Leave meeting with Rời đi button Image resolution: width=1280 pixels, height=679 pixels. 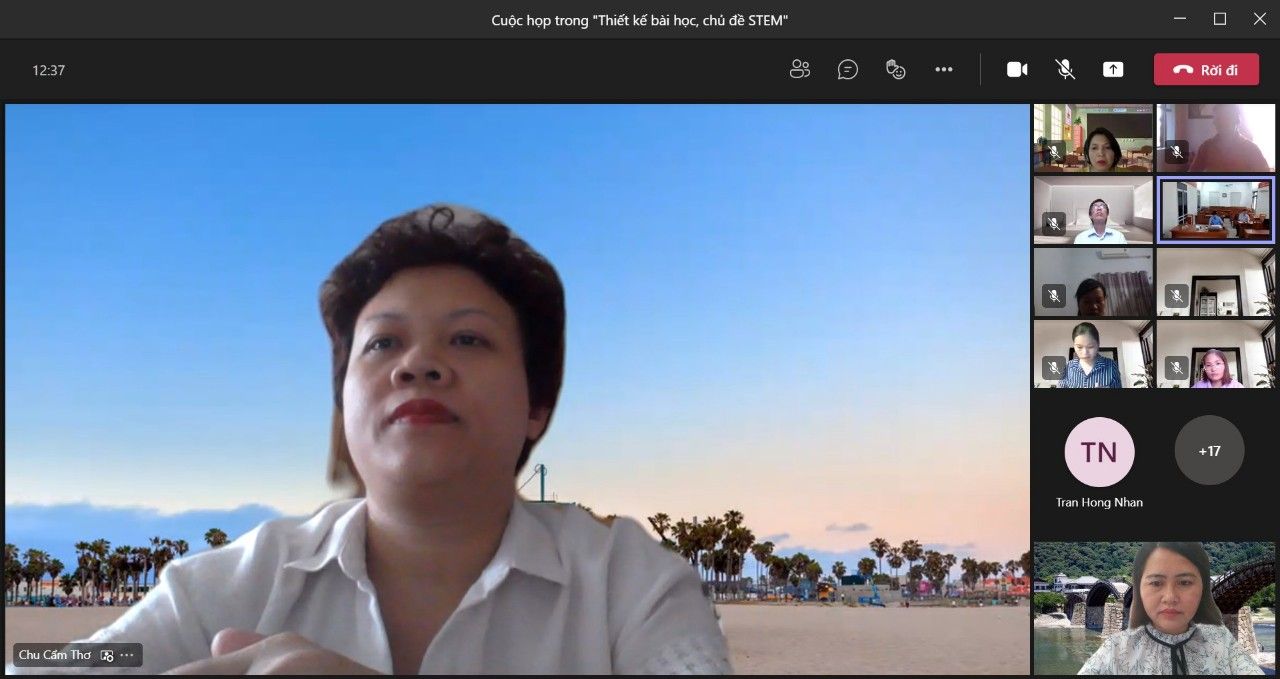click(x=1206, y=69)
